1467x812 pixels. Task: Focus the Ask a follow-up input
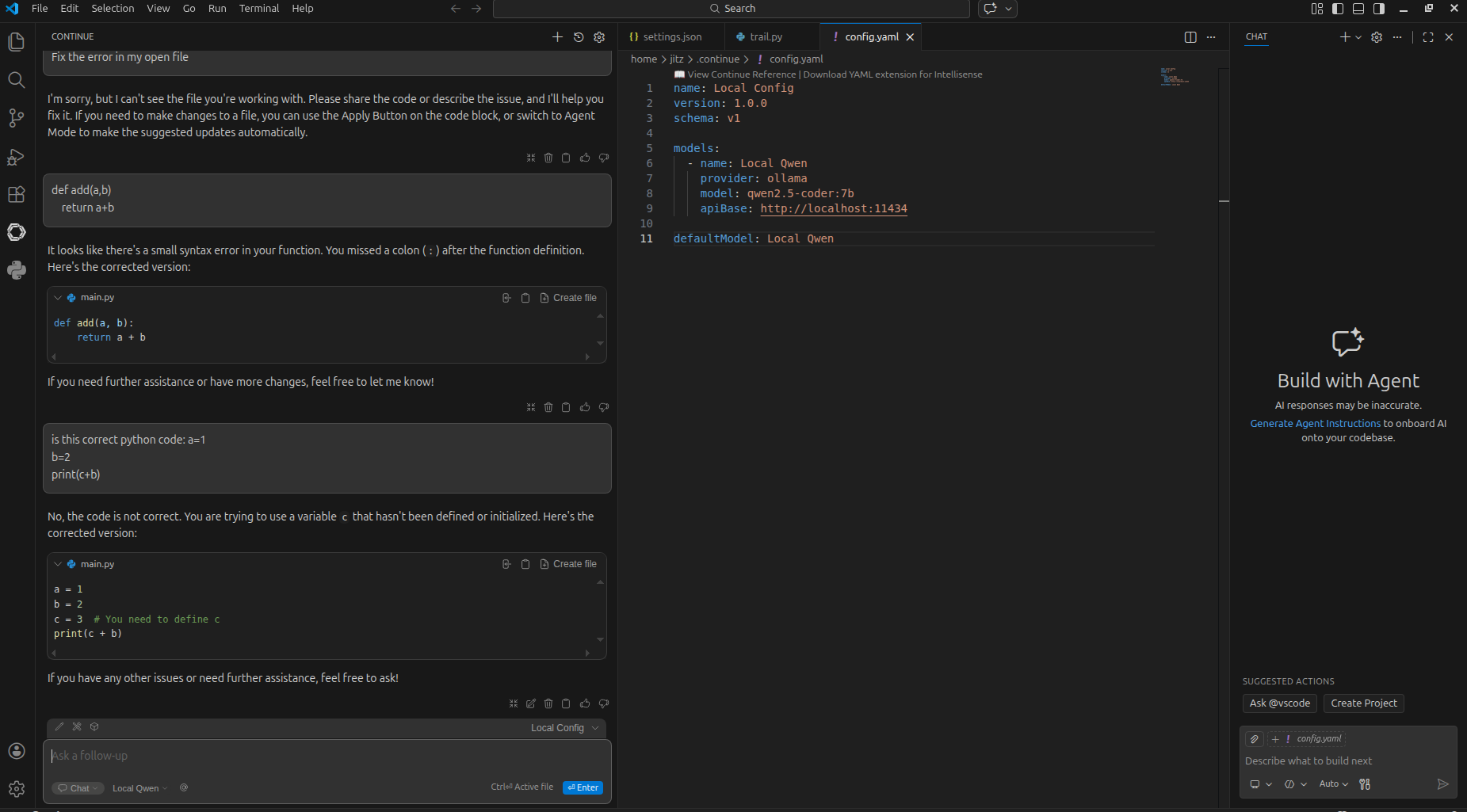(327, 757)
